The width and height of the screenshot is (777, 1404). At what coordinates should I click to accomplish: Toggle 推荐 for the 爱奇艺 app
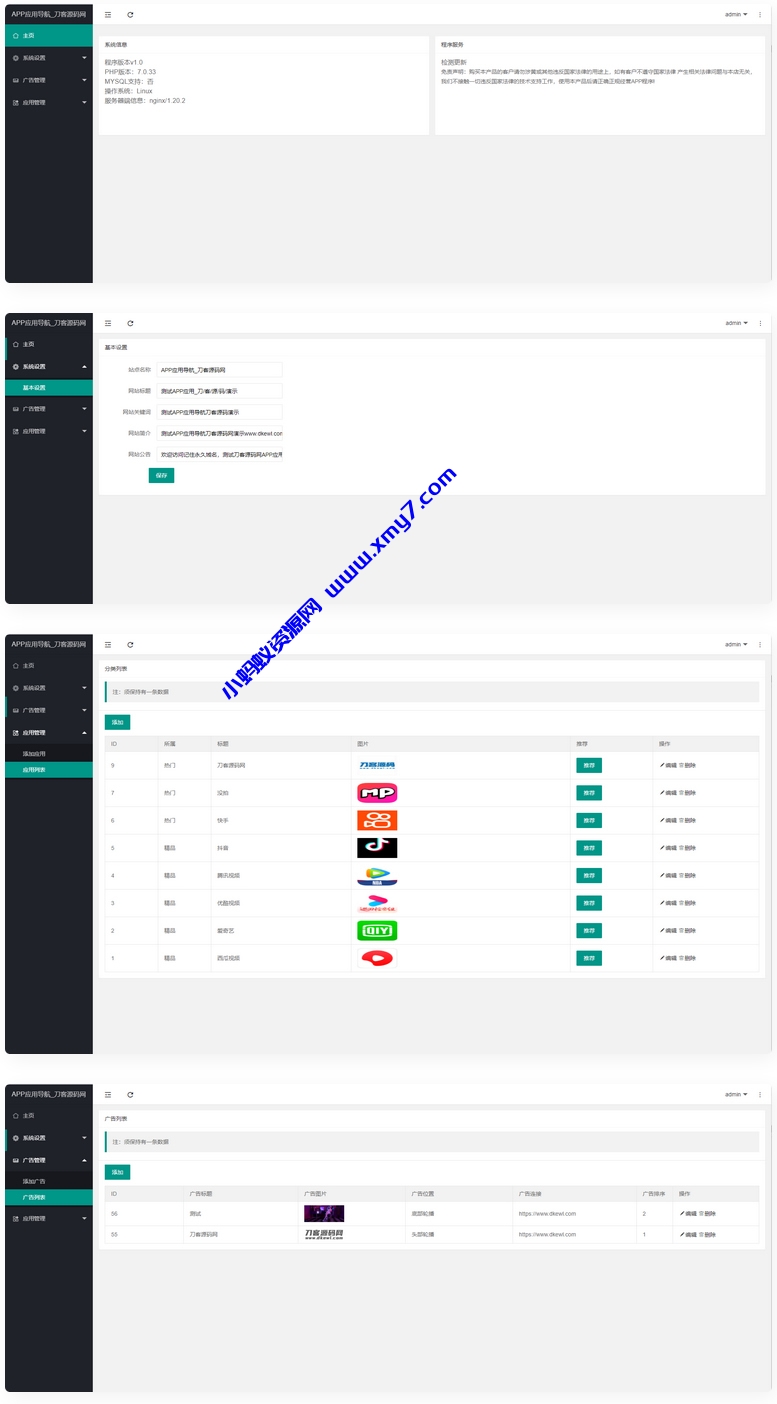click(x=589, y=930)
